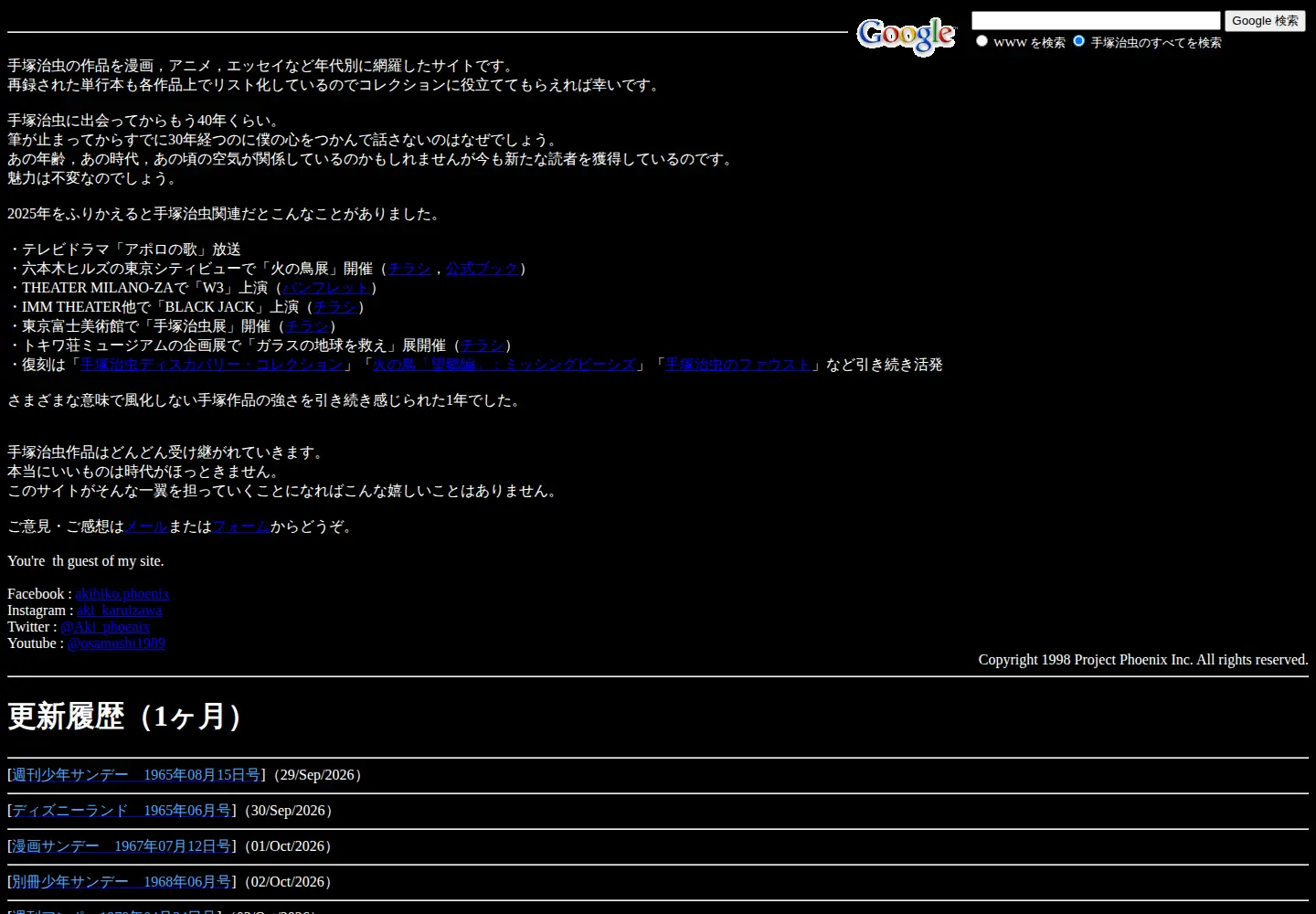This screenshot has width=1316, height=914.
Task: Open the 火の鳥「望郷編」ミッシングピーシズ link
Action: coord(504,365)
